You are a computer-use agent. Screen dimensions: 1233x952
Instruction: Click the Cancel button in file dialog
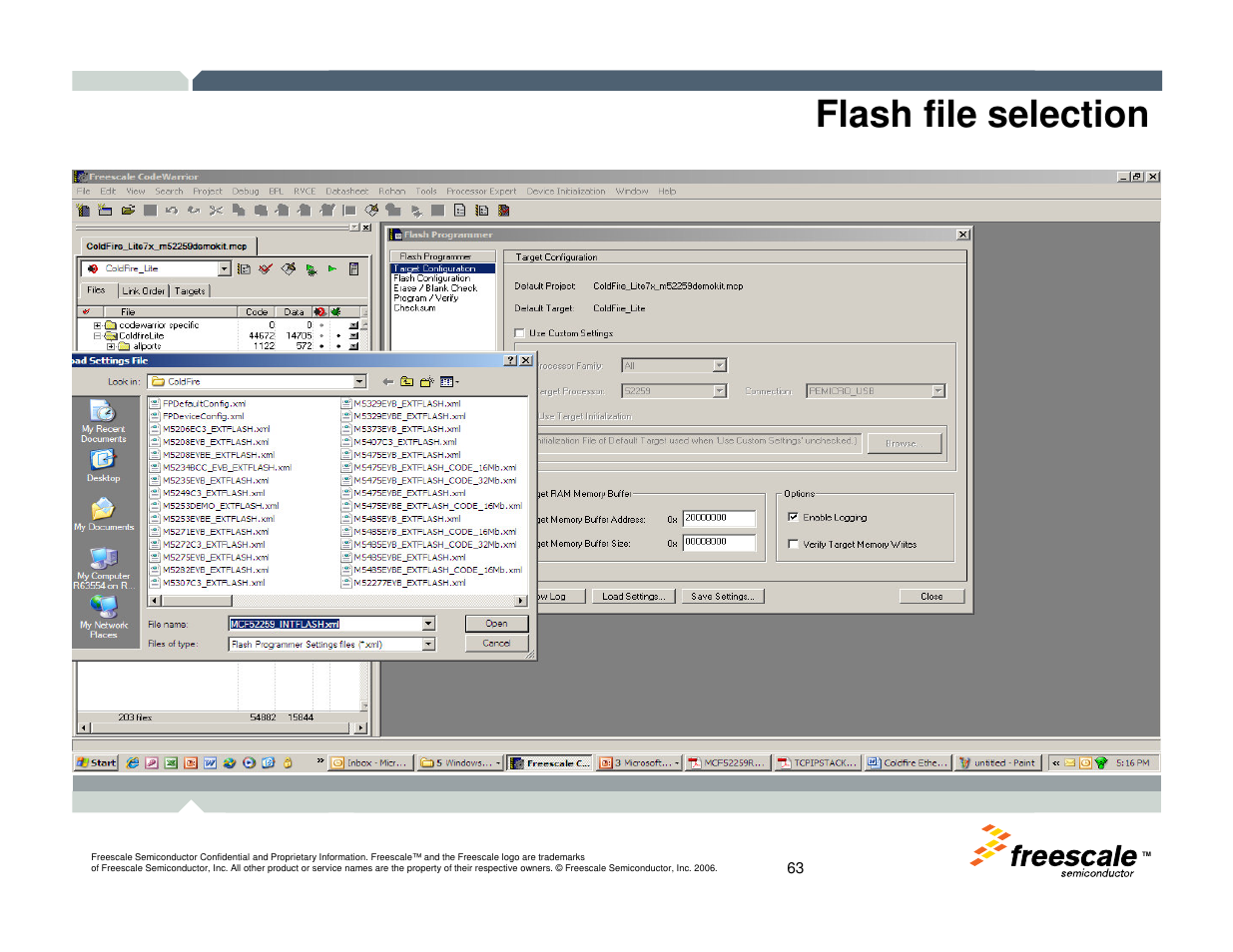(x=496, y=644)
